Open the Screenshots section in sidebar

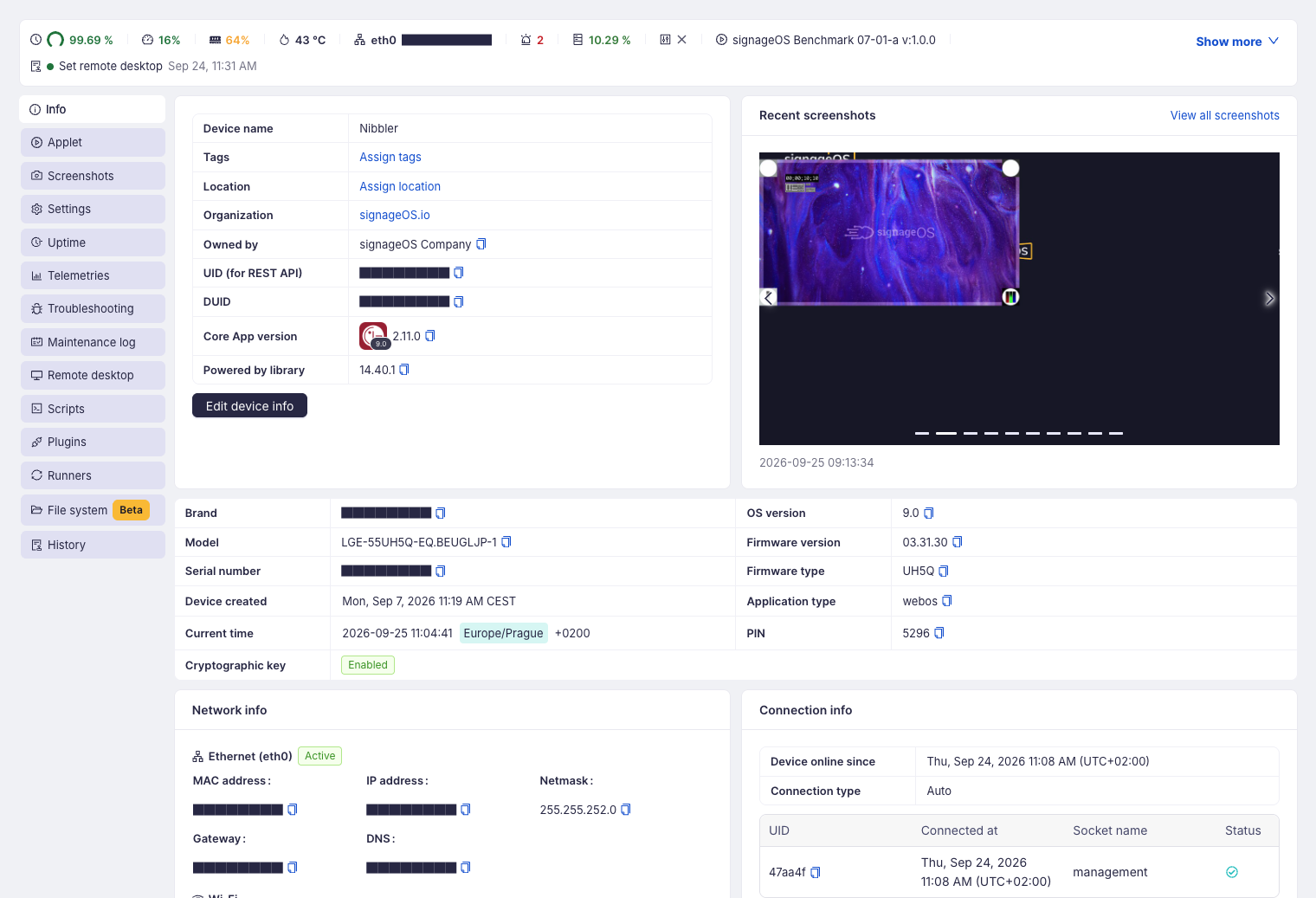click(x=93, y=176)
